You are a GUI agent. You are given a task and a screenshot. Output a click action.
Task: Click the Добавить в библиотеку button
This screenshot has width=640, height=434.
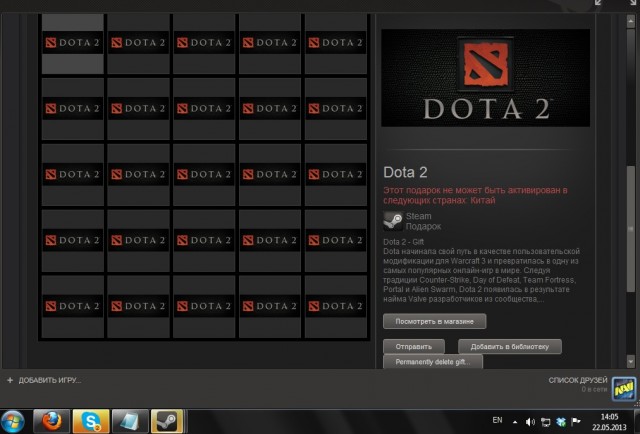pyautogui.click(x=509, y=347)
